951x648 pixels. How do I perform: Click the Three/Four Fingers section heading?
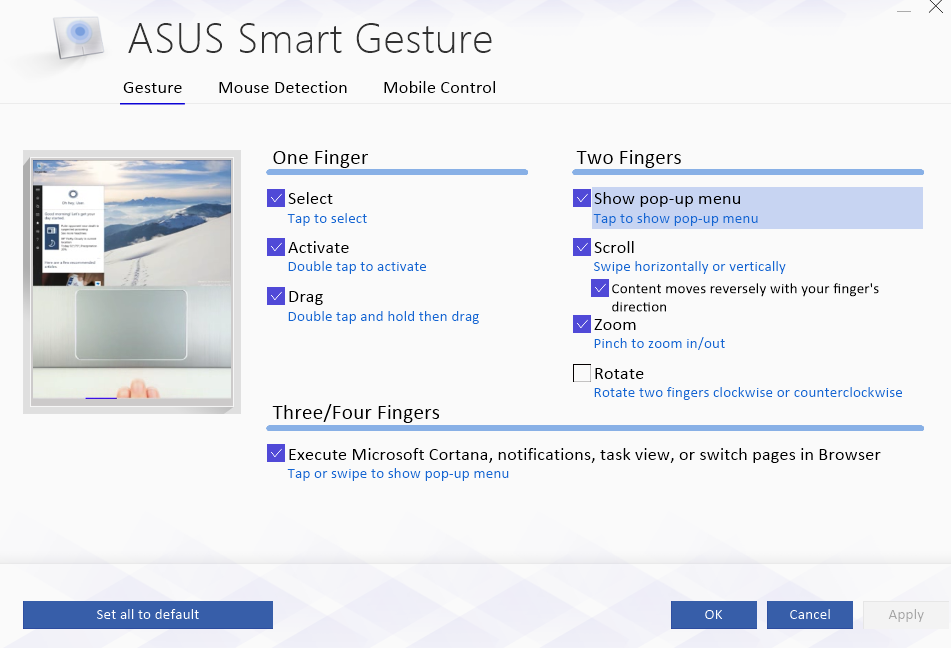[356, 413]
